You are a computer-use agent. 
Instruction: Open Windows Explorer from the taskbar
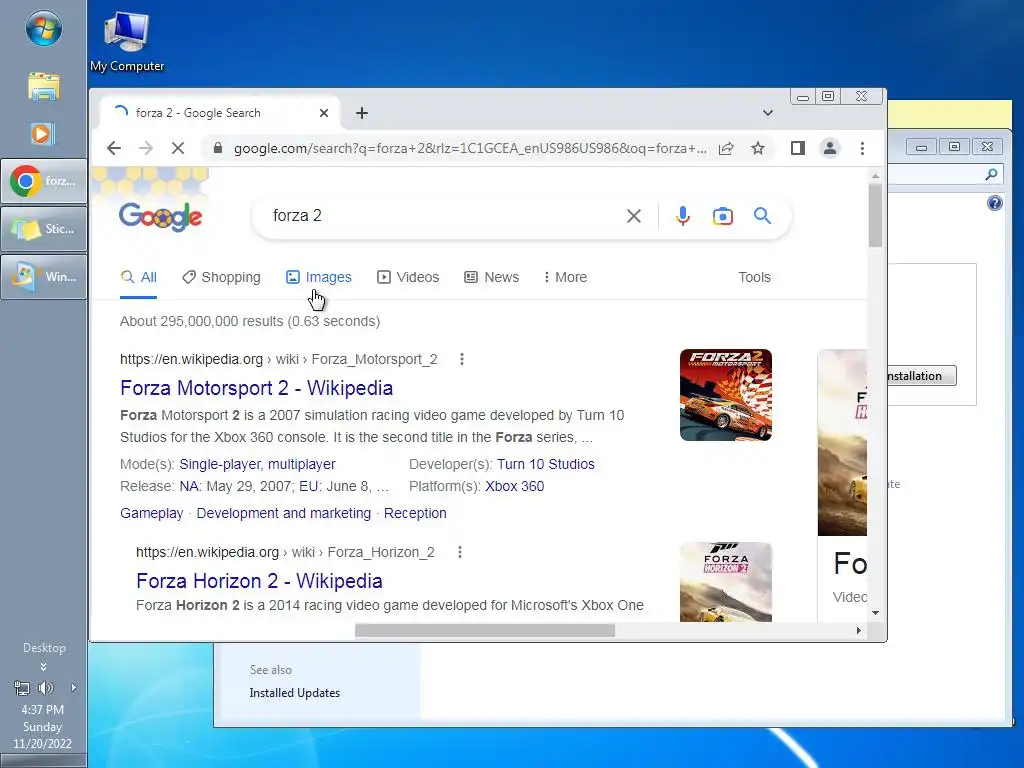pyautogui.click(x=44, y=86)
